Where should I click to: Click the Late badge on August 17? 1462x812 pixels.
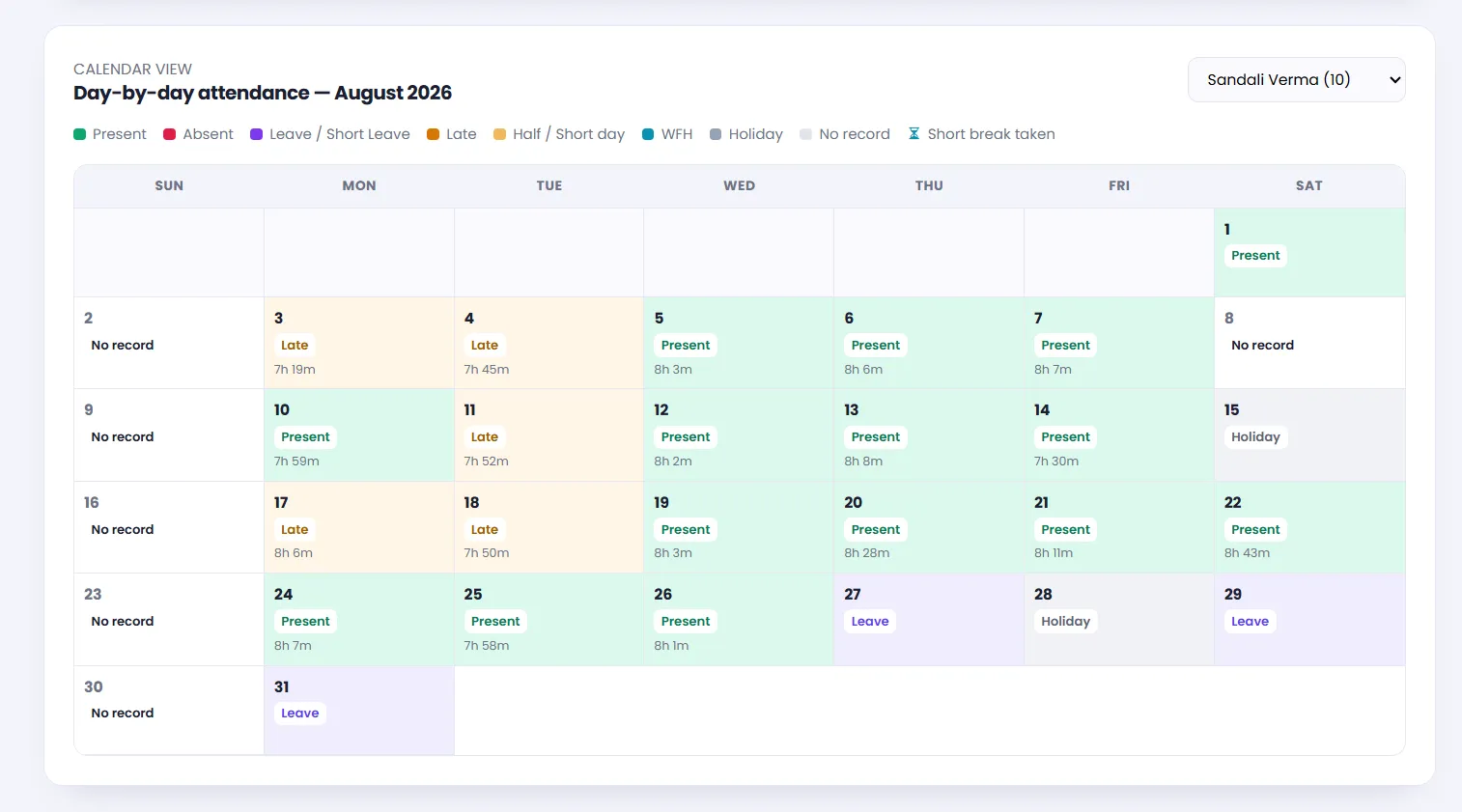295,530
